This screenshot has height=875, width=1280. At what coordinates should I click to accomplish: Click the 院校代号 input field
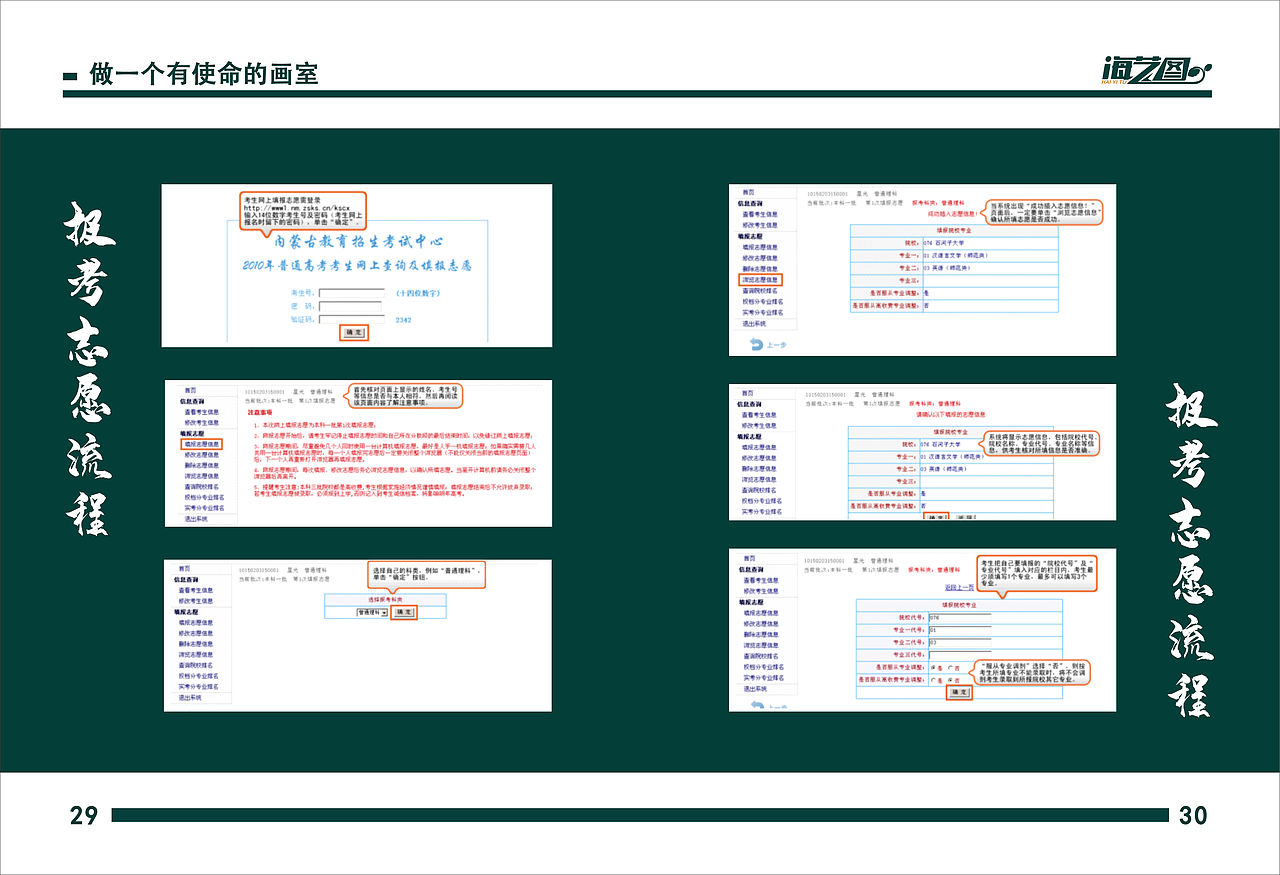click(960, 617)
